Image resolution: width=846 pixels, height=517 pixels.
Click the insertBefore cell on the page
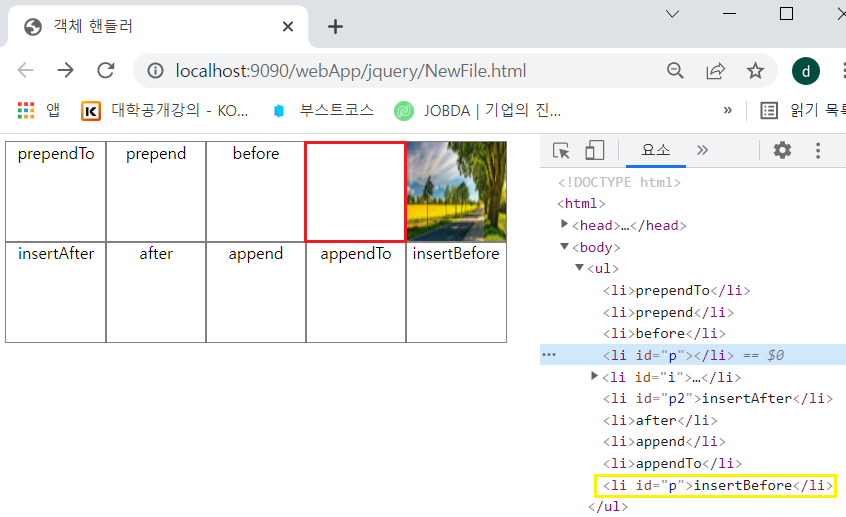pyautogui.click(x=456, y=292)
